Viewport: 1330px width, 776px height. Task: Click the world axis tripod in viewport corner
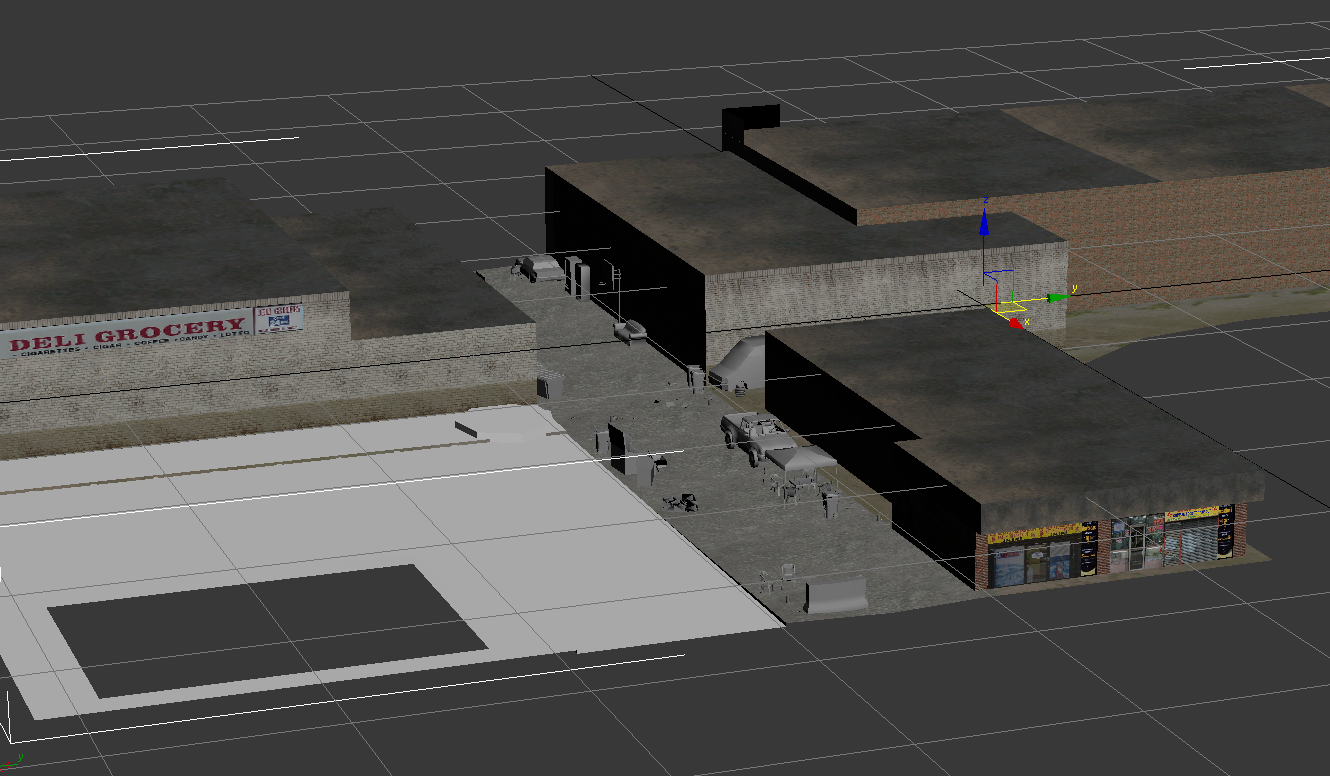point(14,760)
